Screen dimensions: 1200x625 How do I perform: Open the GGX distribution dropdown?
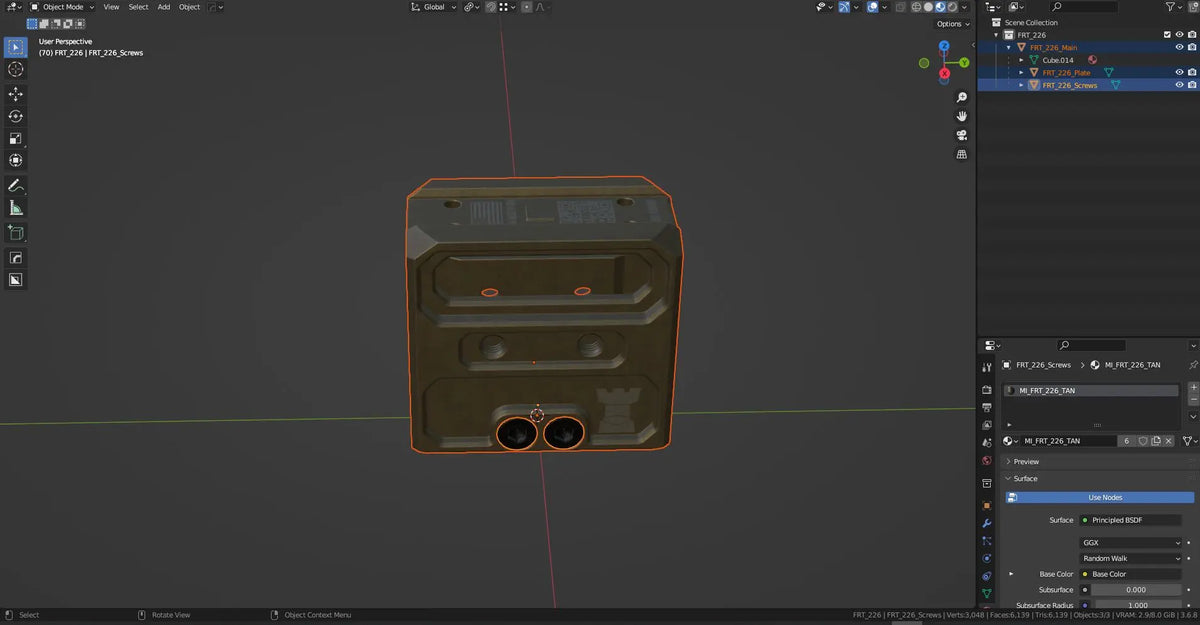tap(1131, 542)
